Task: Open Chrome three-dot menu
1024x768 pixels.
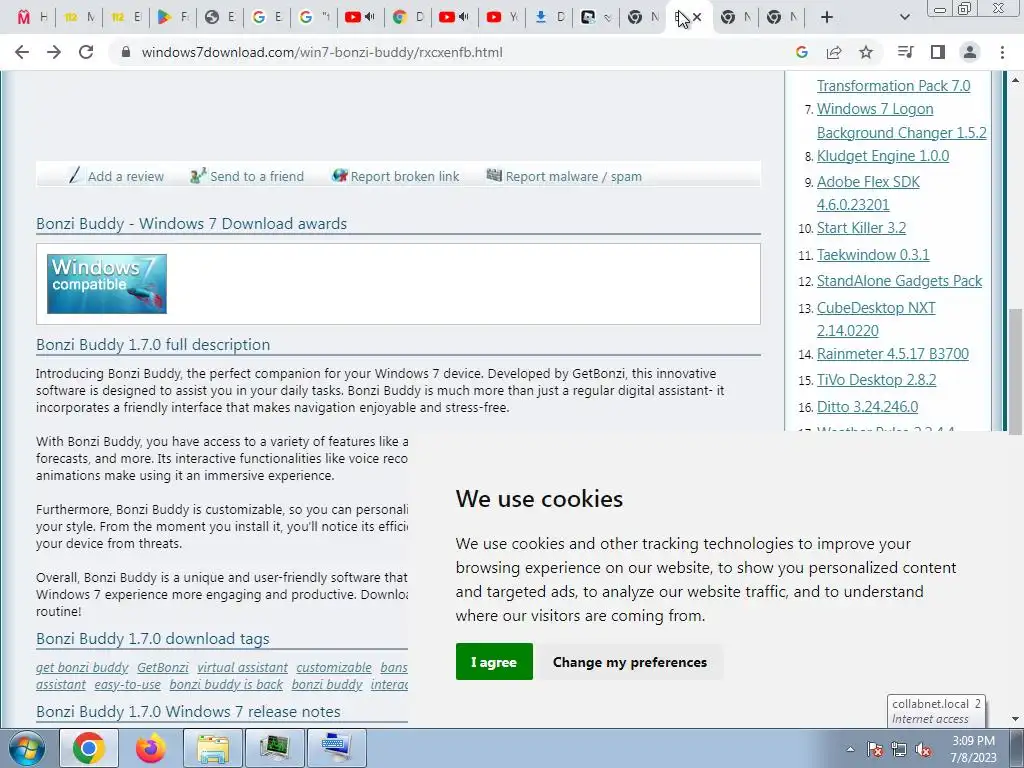Action: coord(1002,52)
